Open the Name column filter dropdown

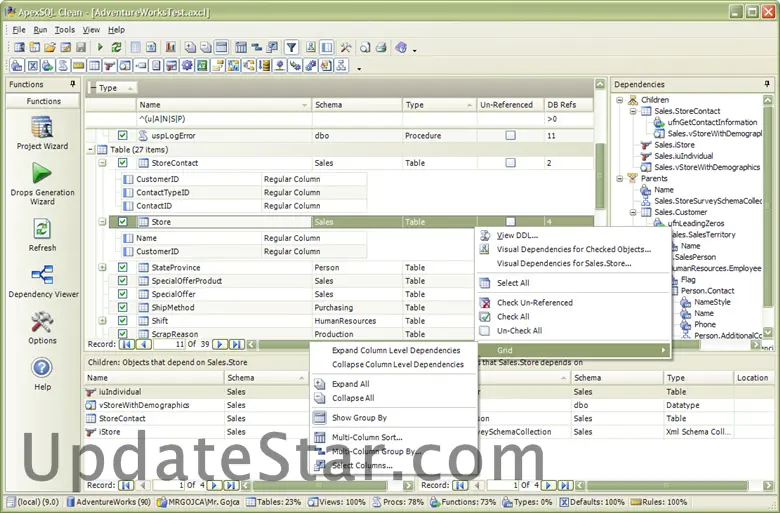tap(304, 105)
